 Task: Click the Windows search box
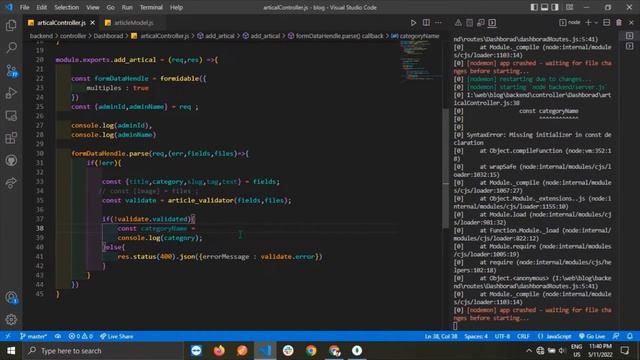coord(103,351)
